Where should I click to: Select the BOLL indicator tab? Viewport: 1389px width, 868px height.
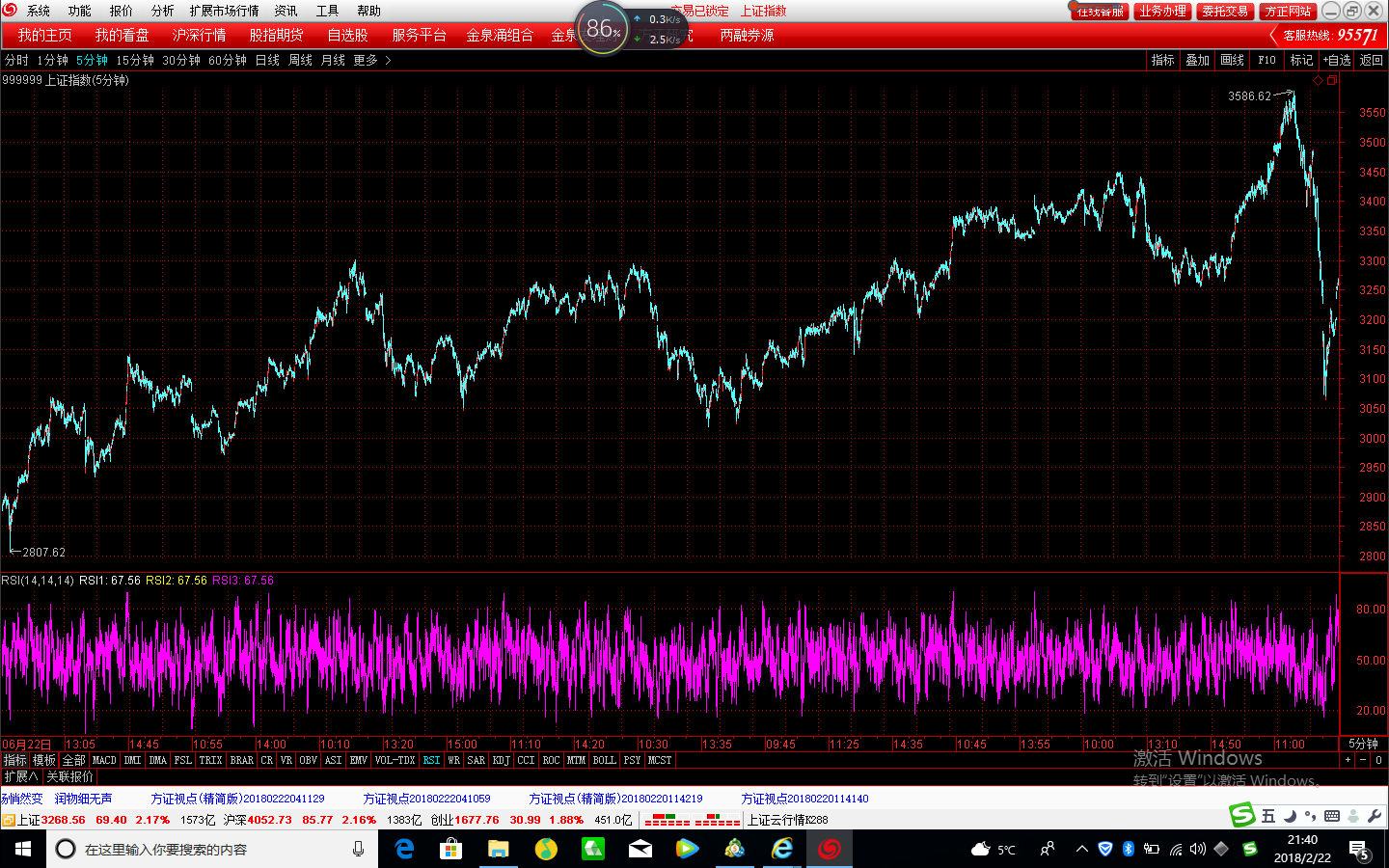coord(604,760)
